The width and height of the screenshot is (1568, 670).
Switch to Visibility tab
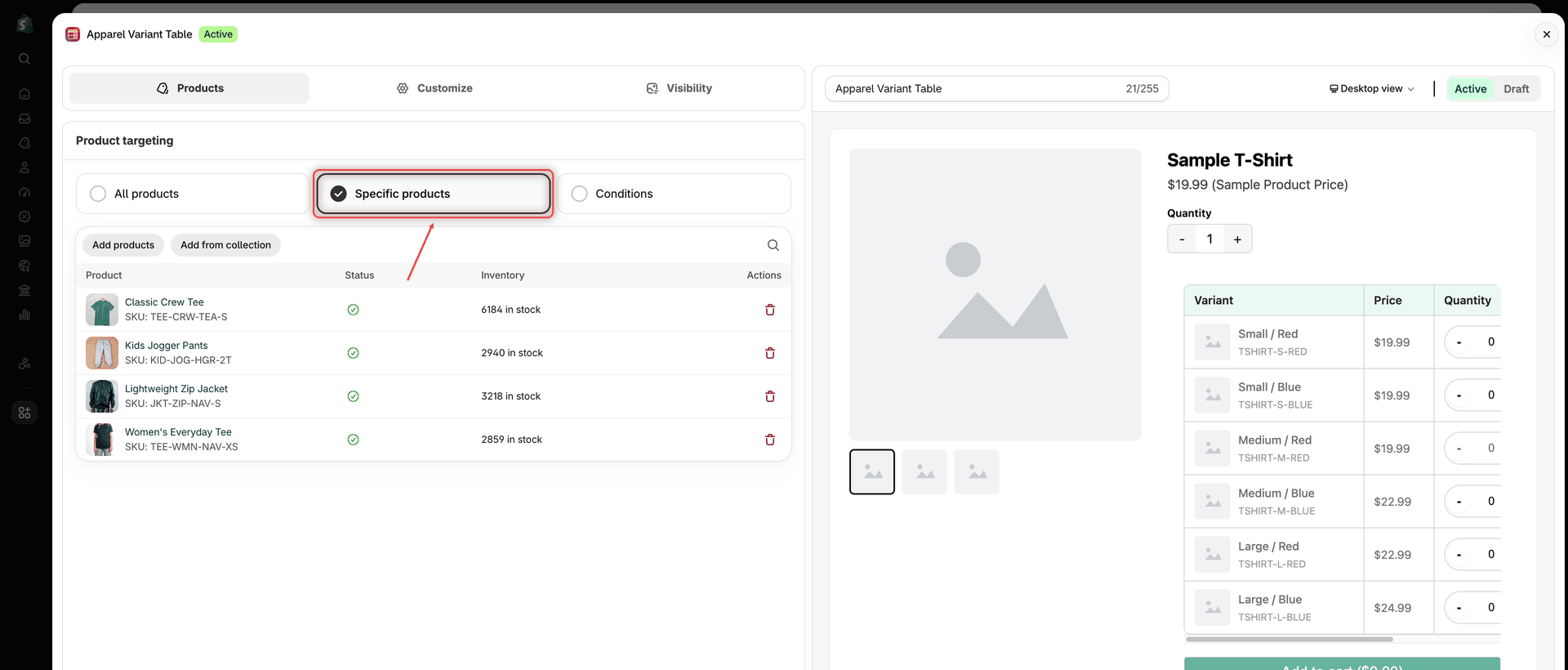(679, 88)
